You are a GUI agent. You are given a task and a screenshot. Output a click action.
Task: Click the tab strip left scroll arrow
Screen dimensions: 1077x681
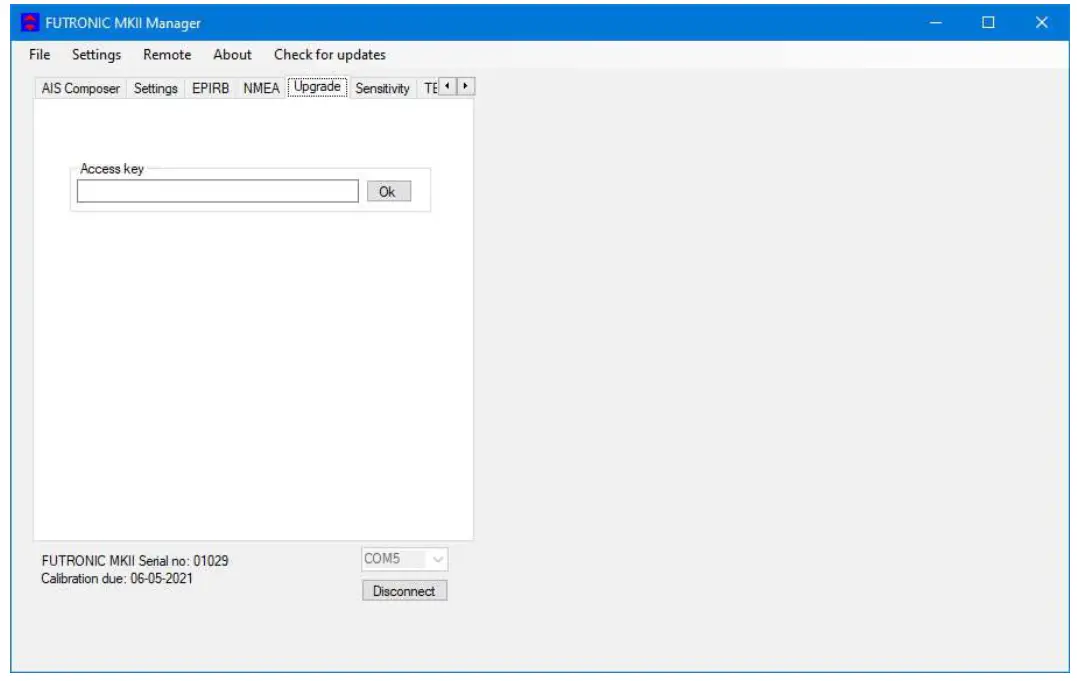tap(447, 87)
